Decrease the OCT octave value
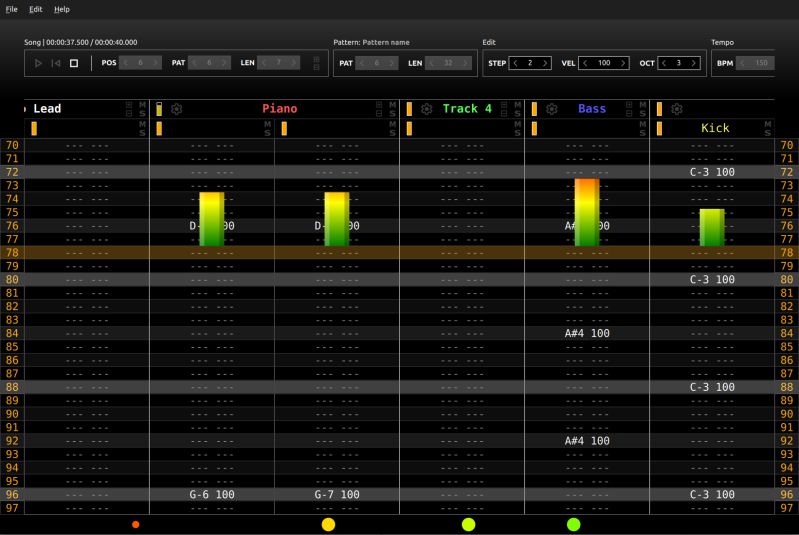Viewport: 799px width, 535px height. click(x=663, y=63)
